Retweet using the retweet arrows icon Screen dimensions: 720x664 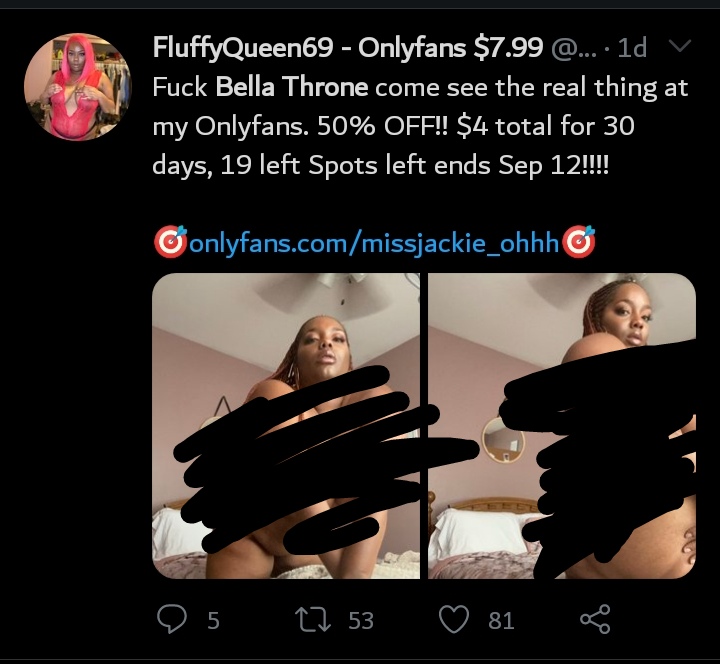pyautogui.click(x=312, y=619)
